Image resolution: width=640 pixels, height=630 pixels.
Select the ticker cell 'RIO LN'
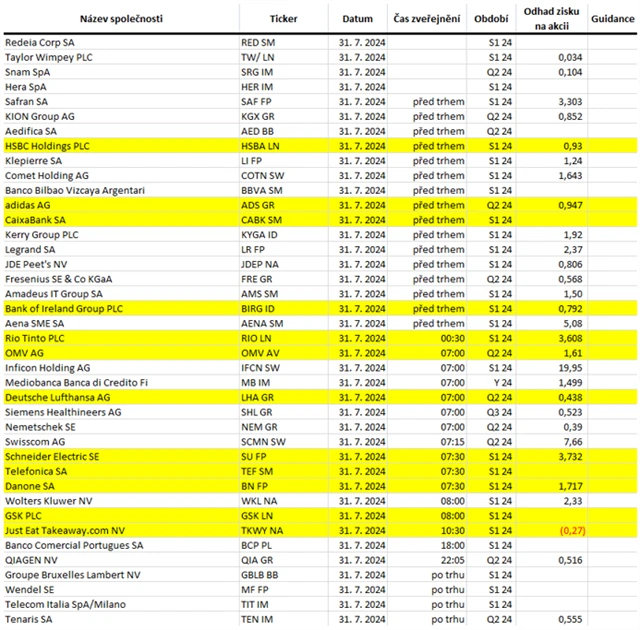click(261, 338)
